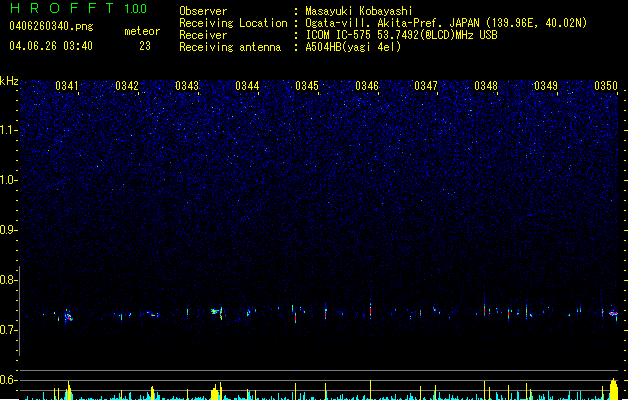Select the observer name Masayuki Kobayashi

(x=359, y=11)
